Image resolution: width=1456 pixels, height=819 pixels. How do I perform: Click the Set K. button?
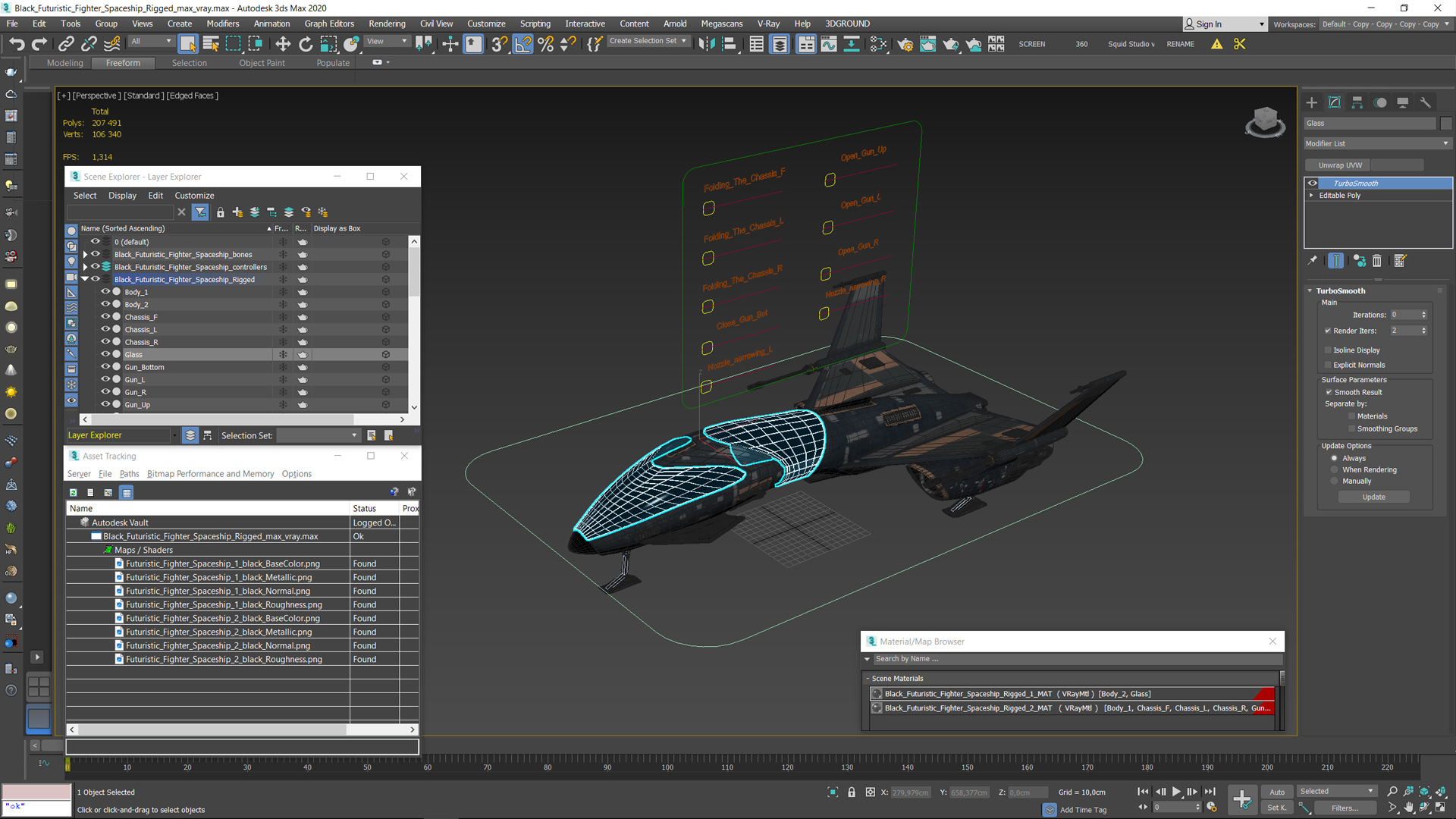tap(1277, 808)
